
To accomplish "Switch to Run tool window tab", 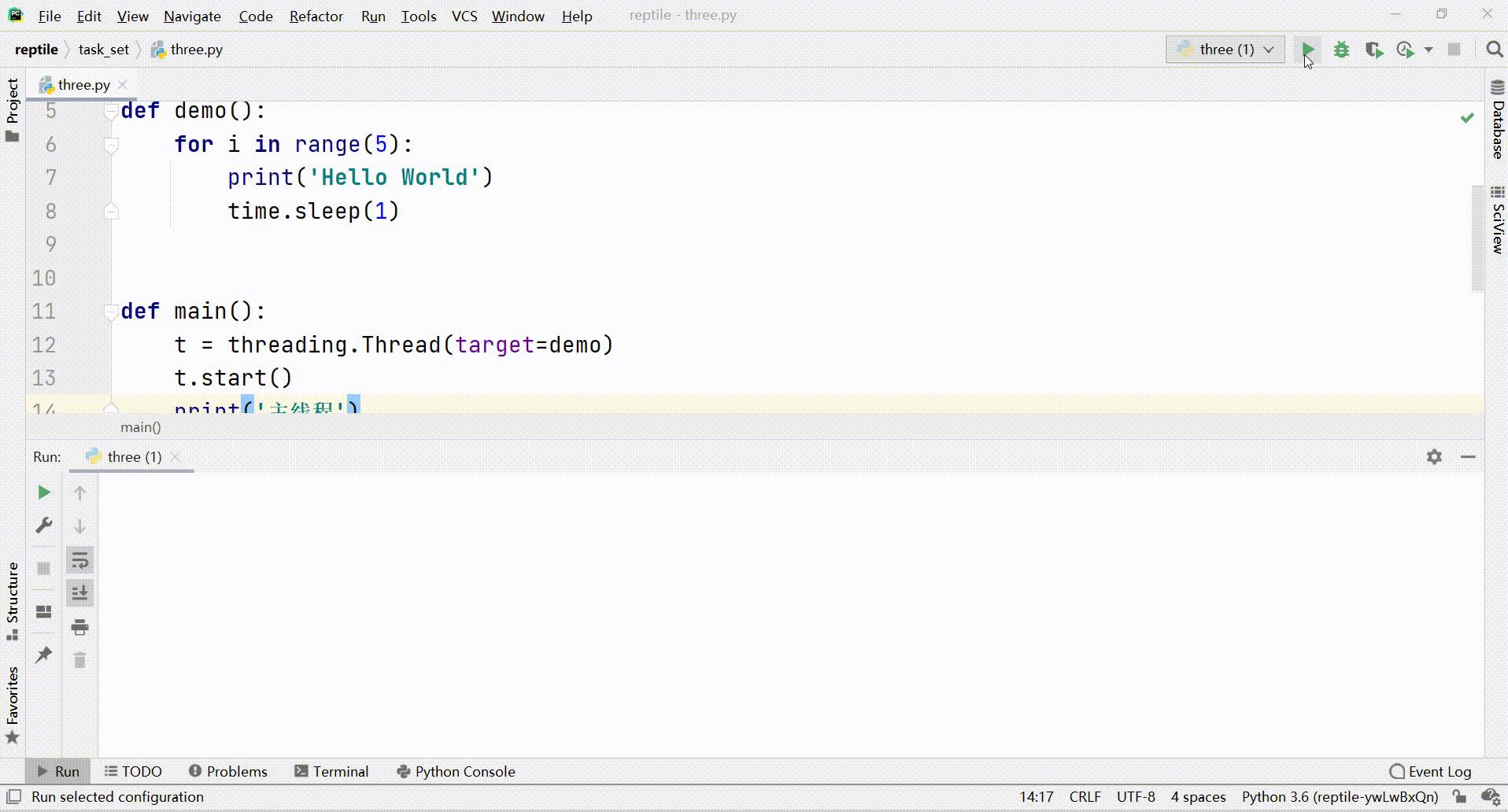I will pos(58,772).
